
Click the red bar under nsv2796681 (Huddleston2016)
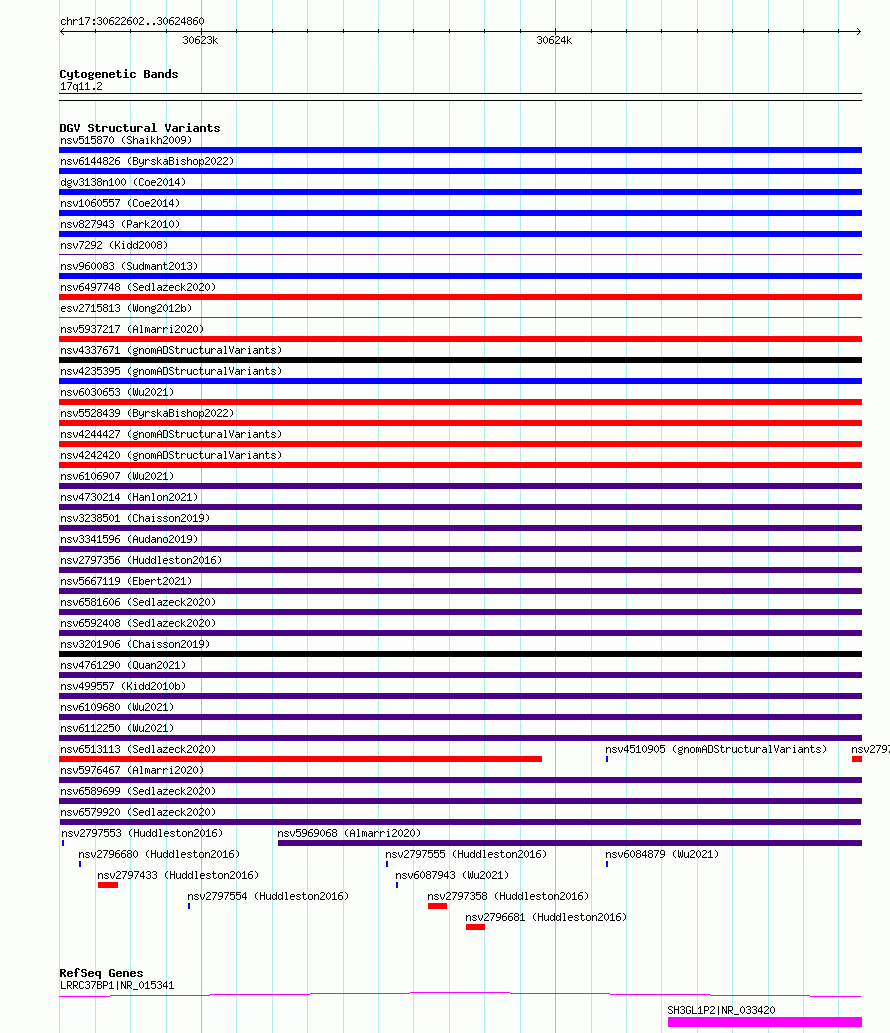click(x=476, y=928)
